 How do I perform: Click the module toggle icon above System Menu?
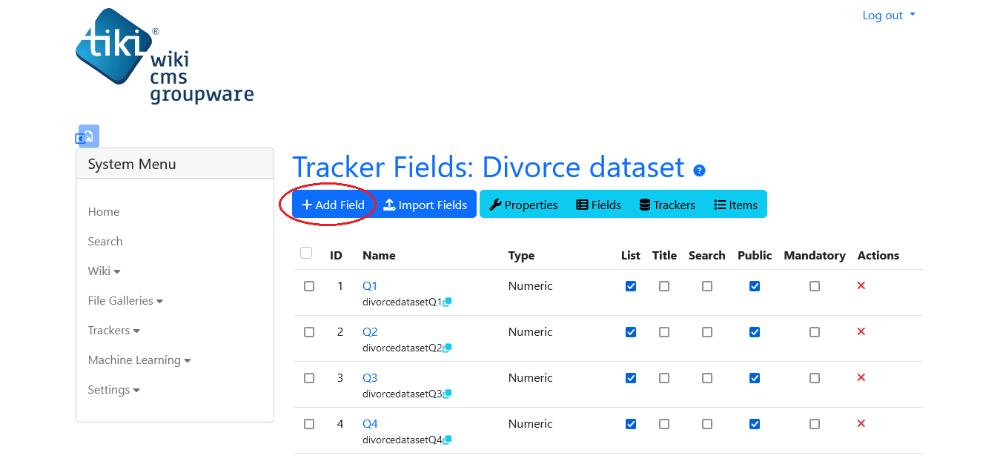click(88, 136)
